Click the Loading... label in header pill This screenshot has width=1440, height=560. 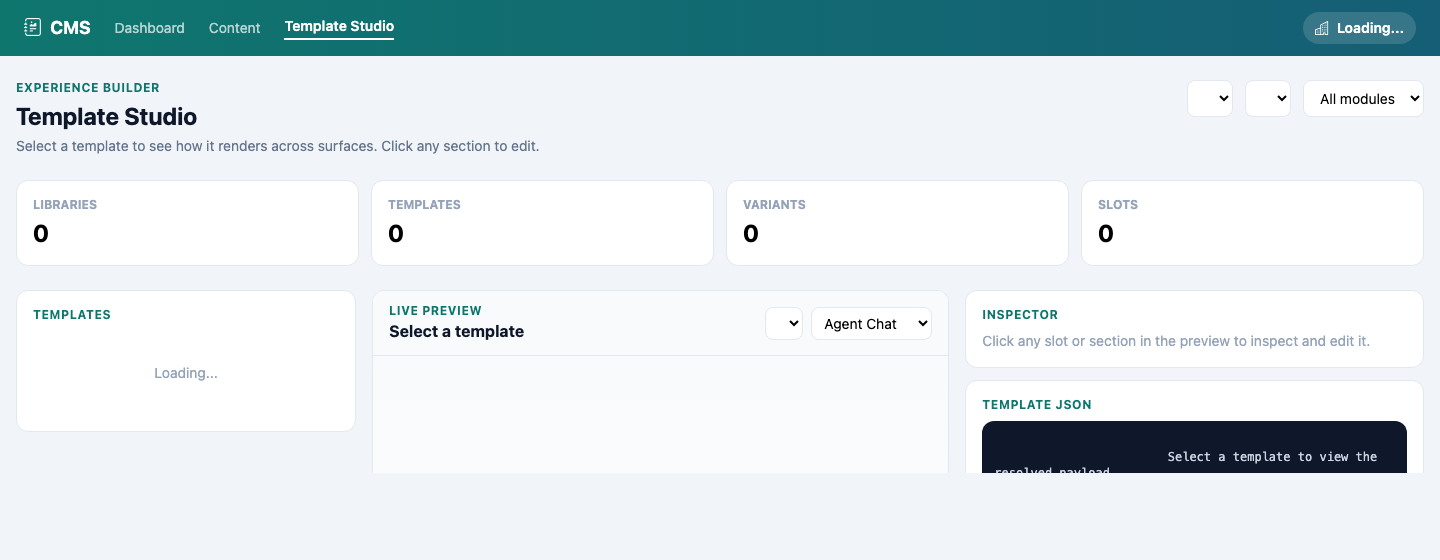[1370, 28]
